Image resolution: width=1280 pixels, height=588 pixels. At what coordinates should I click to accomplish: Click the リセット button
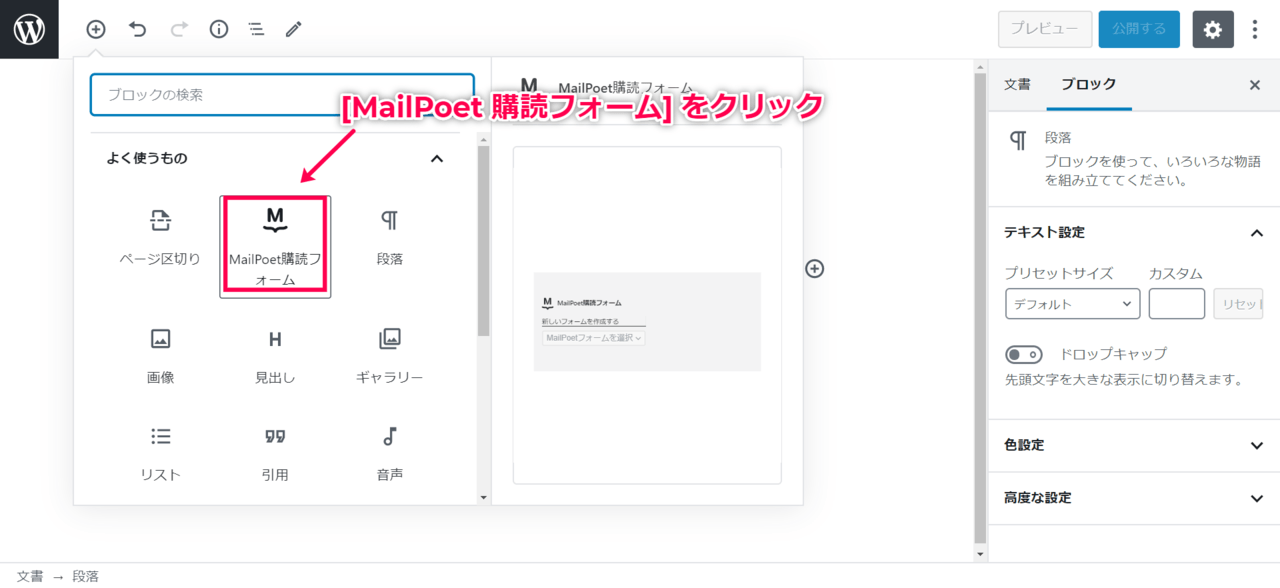point(1238,304)
